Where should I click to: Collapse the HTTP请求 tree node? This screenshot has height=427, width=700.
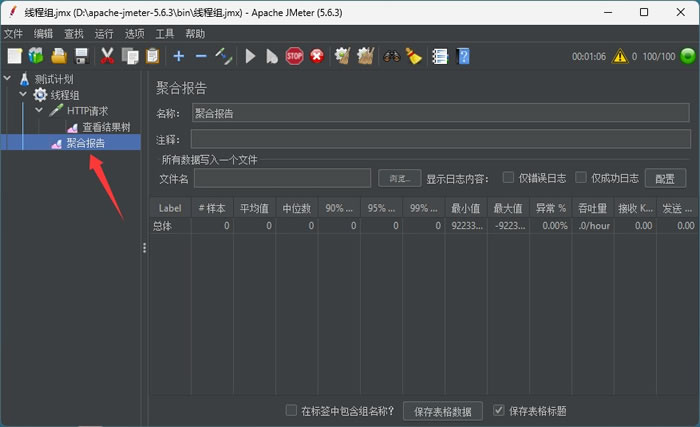39,110
